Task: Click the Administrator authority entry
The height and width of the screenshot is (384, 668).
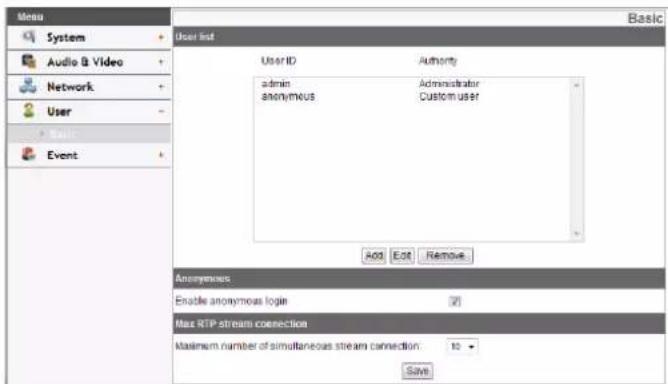Action: pos(449,84)
